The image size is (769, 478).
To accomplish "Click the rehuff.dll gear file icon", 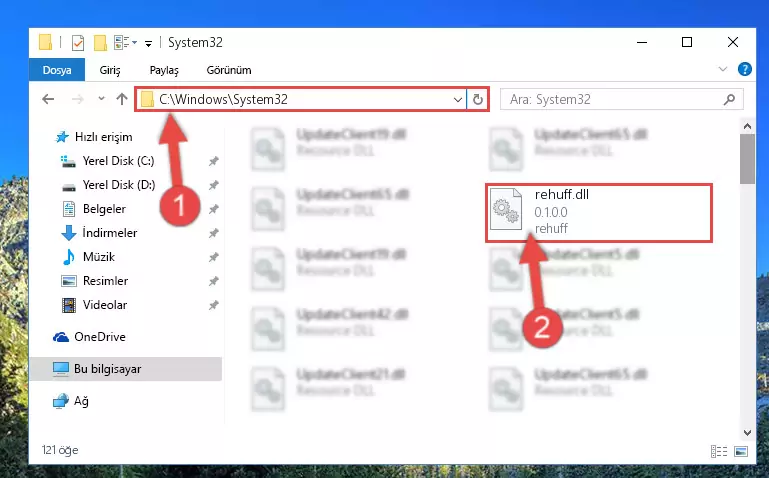I will [506, 209].
